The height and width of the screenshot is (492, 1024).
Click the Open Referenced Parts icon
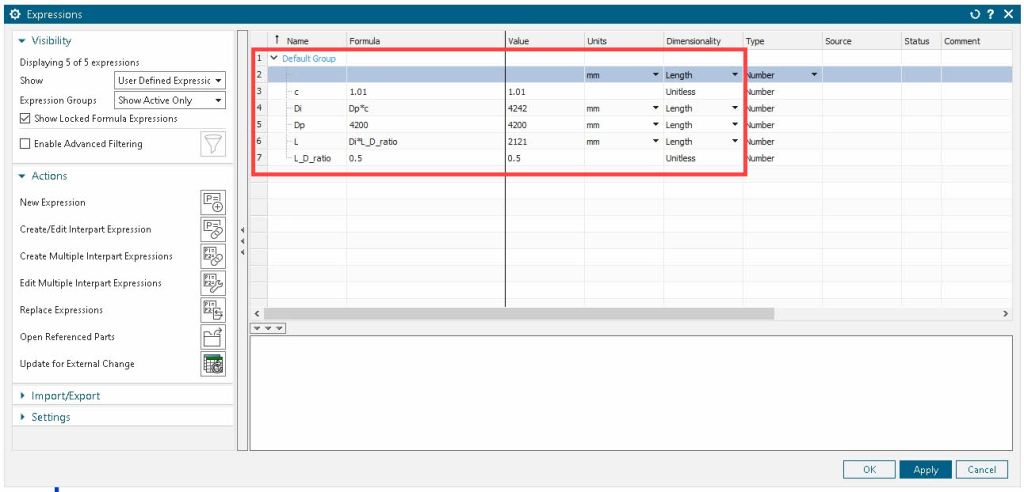(213, 337)
